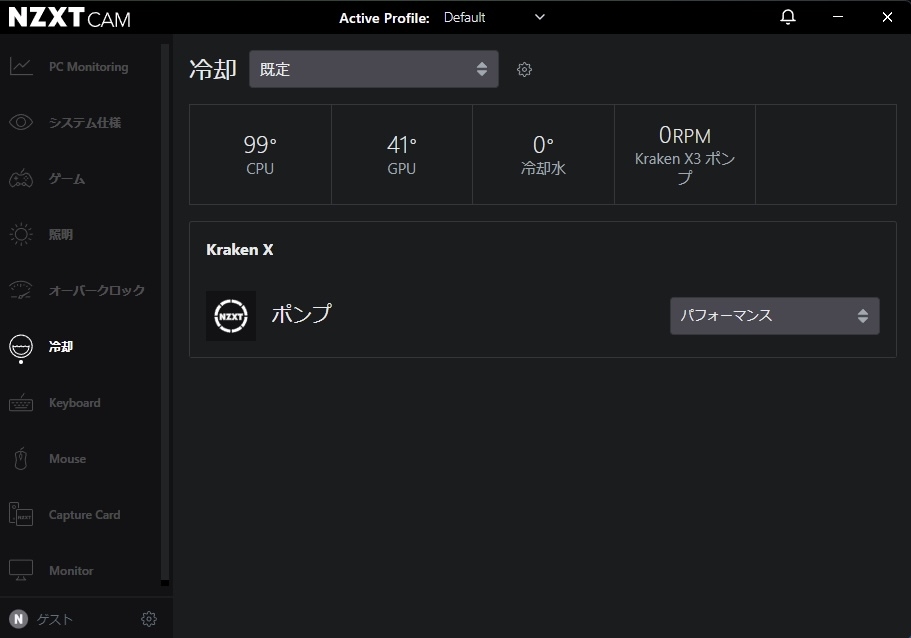911x638 pixels.
Task: Click the Kraken X heading
Action: click(x=239, y=250)
